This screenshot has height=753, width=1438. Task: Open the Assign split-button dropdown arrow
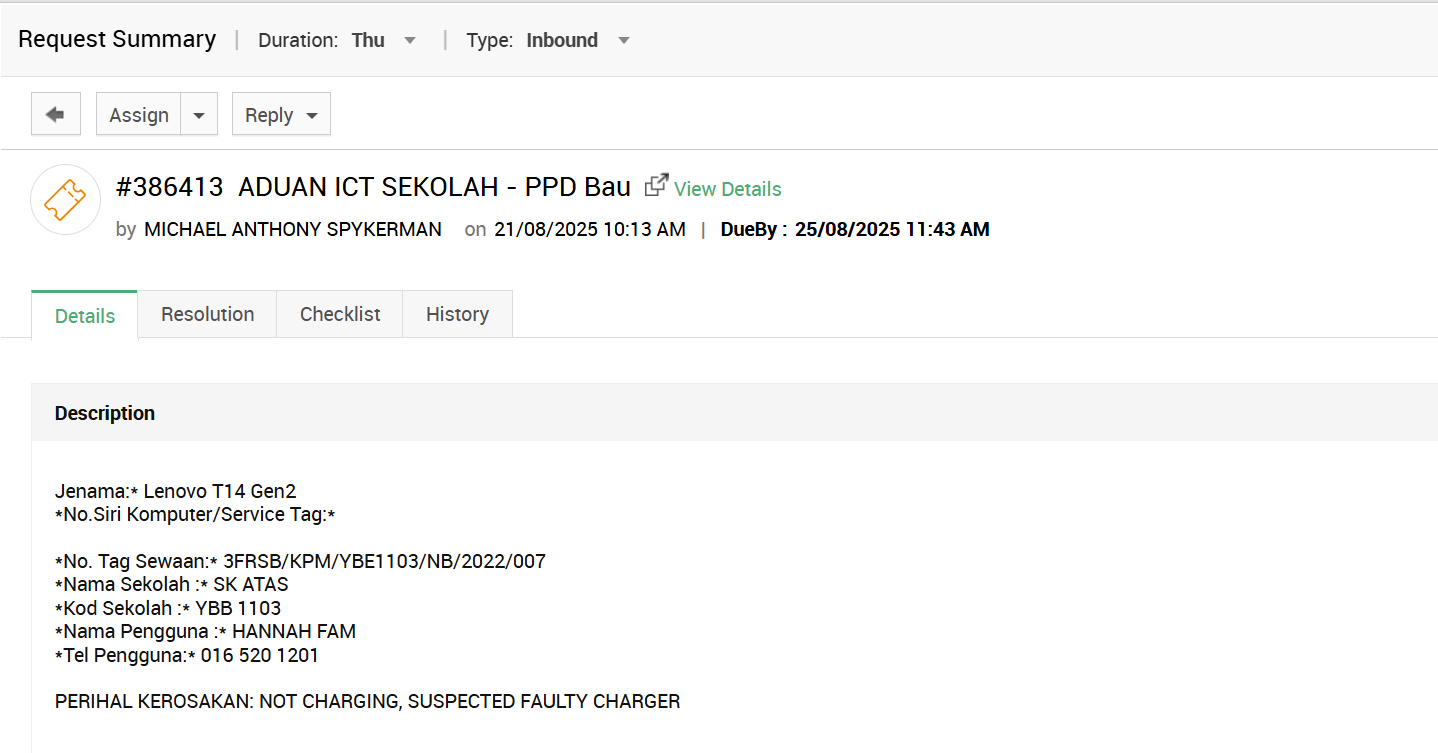[x=199, y=115]
